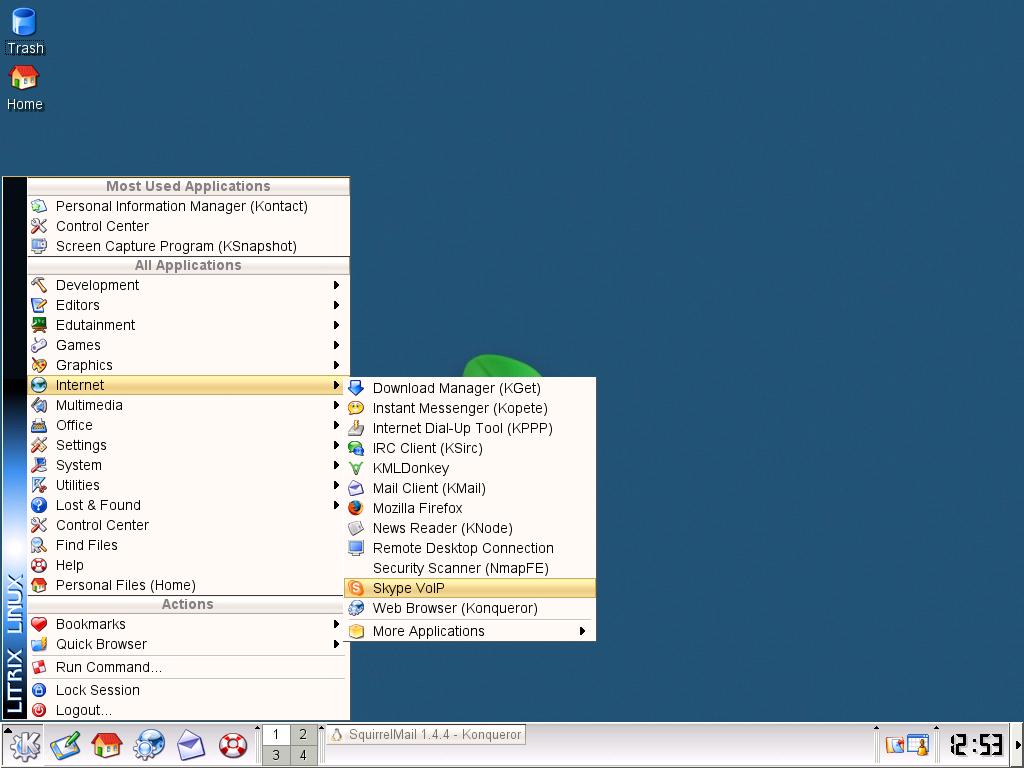Expand the Settings submenu
Screen dimensions: 1024x768
tap(186, 445)
